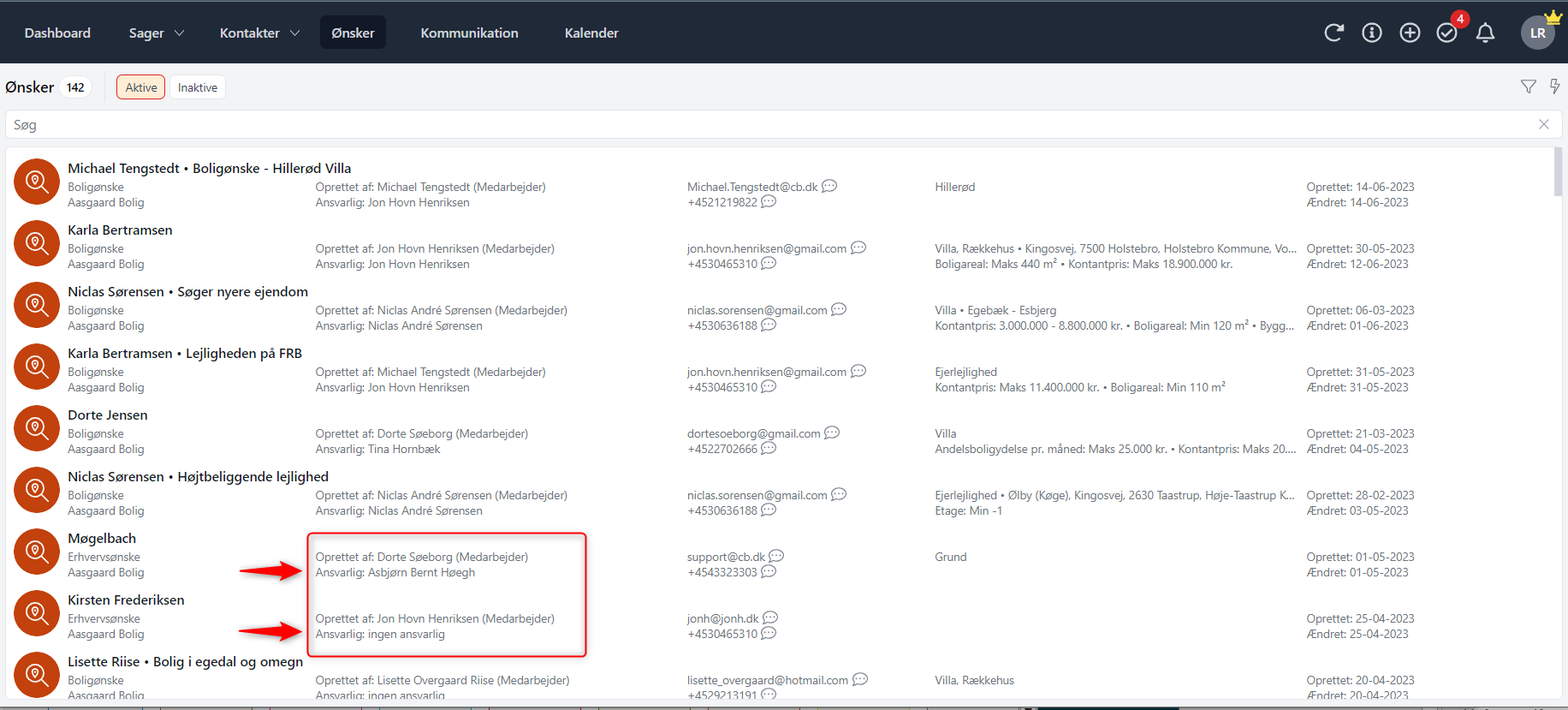Expand the Kontakter dropdown menu
The height and width of the screenshot is (710, 1568).
(x=259, y=33)
